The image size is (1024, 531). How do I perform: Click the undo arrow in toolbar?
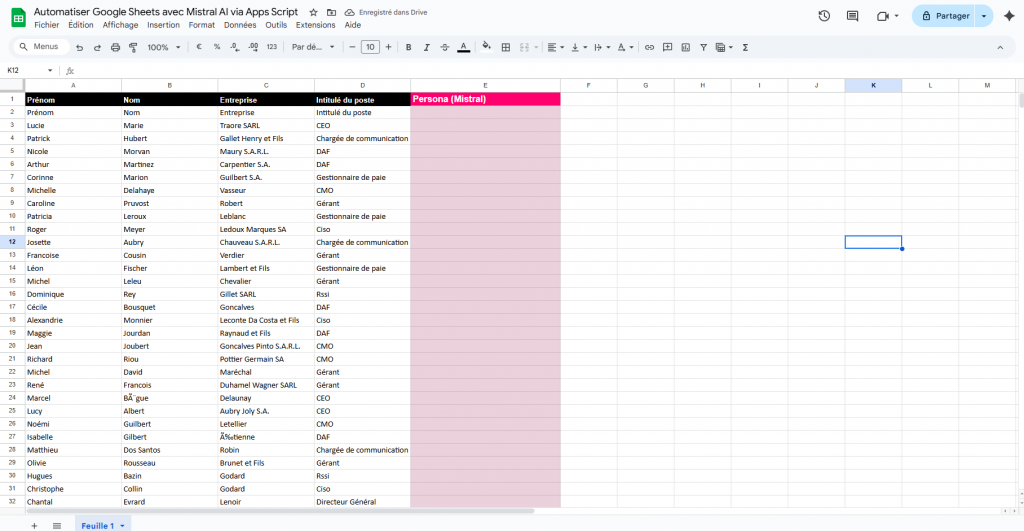point(79,47)
